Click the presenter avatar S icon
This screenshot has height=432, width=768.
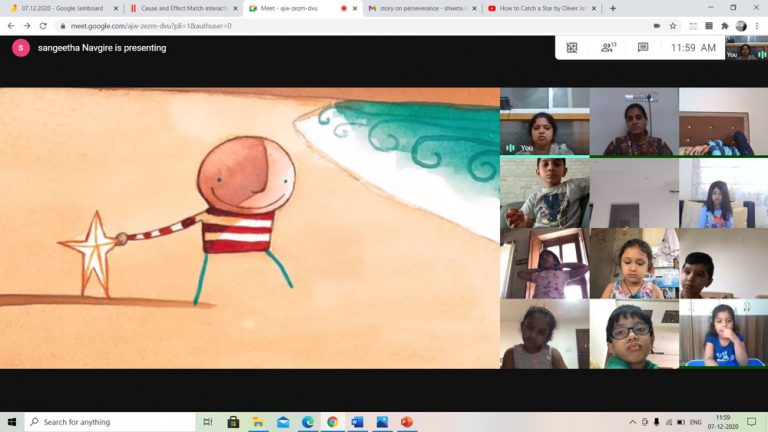click(x=21, y=48)
